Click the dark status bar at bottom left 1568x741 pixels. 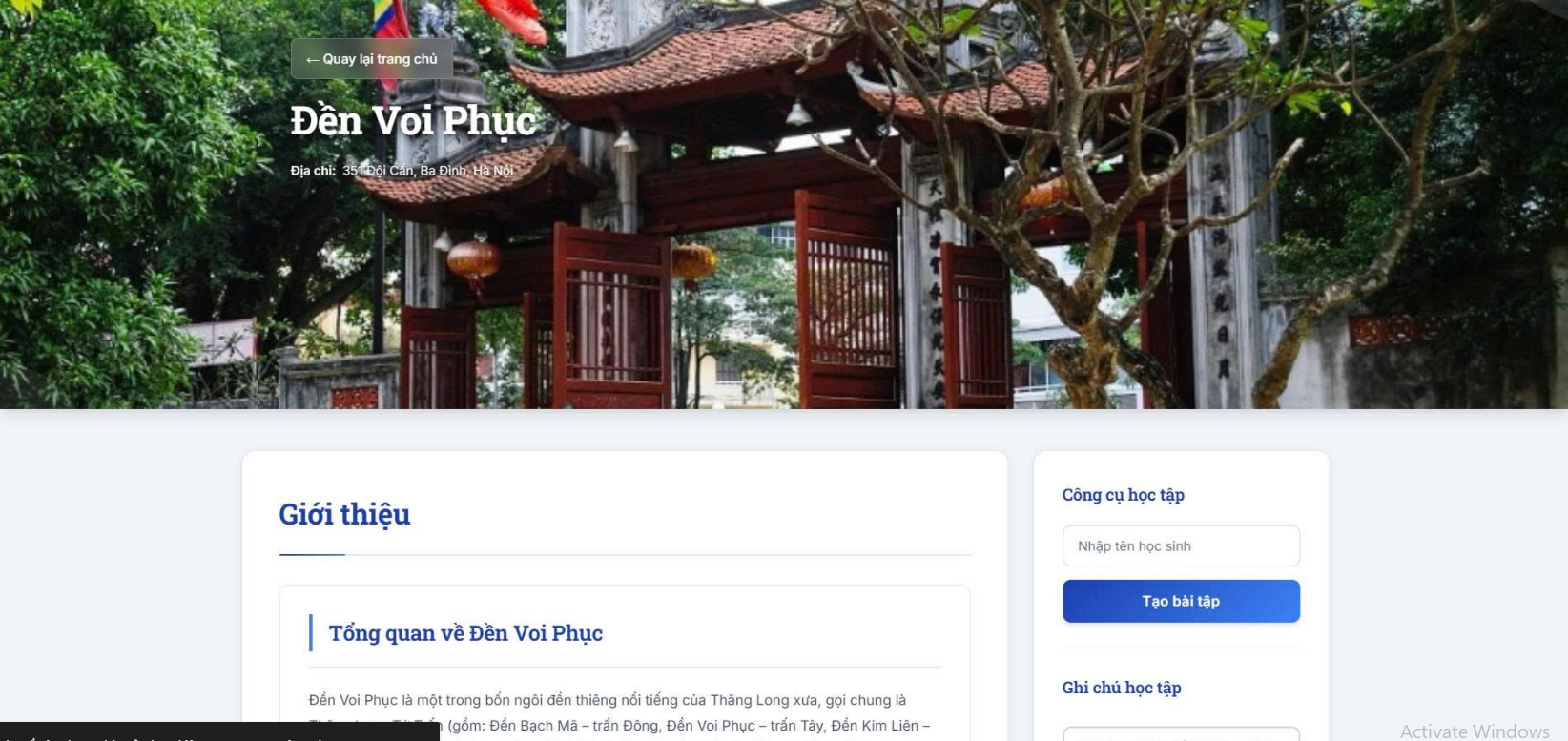point(219,731)
